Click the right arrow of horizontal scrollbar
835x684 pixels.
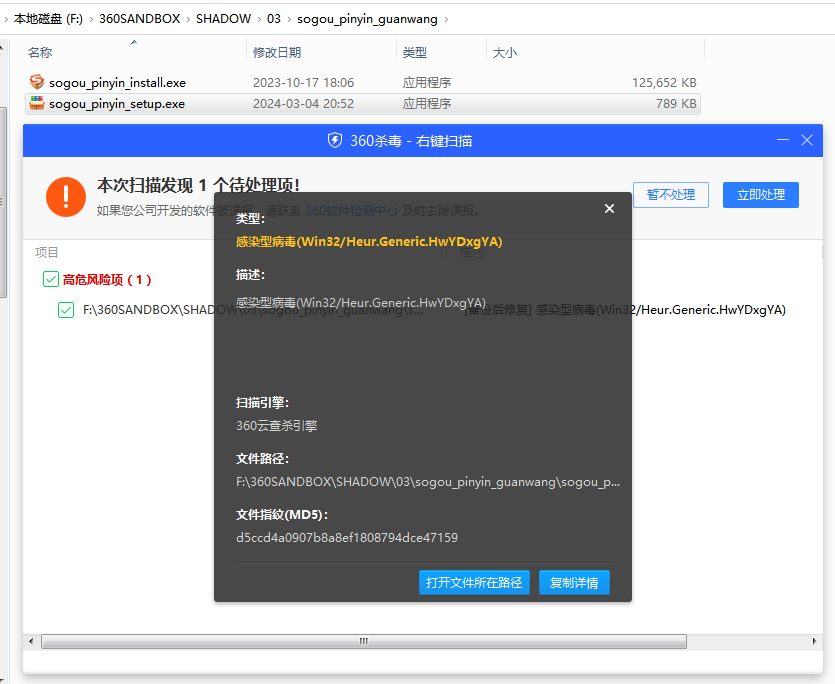(814, 641)
